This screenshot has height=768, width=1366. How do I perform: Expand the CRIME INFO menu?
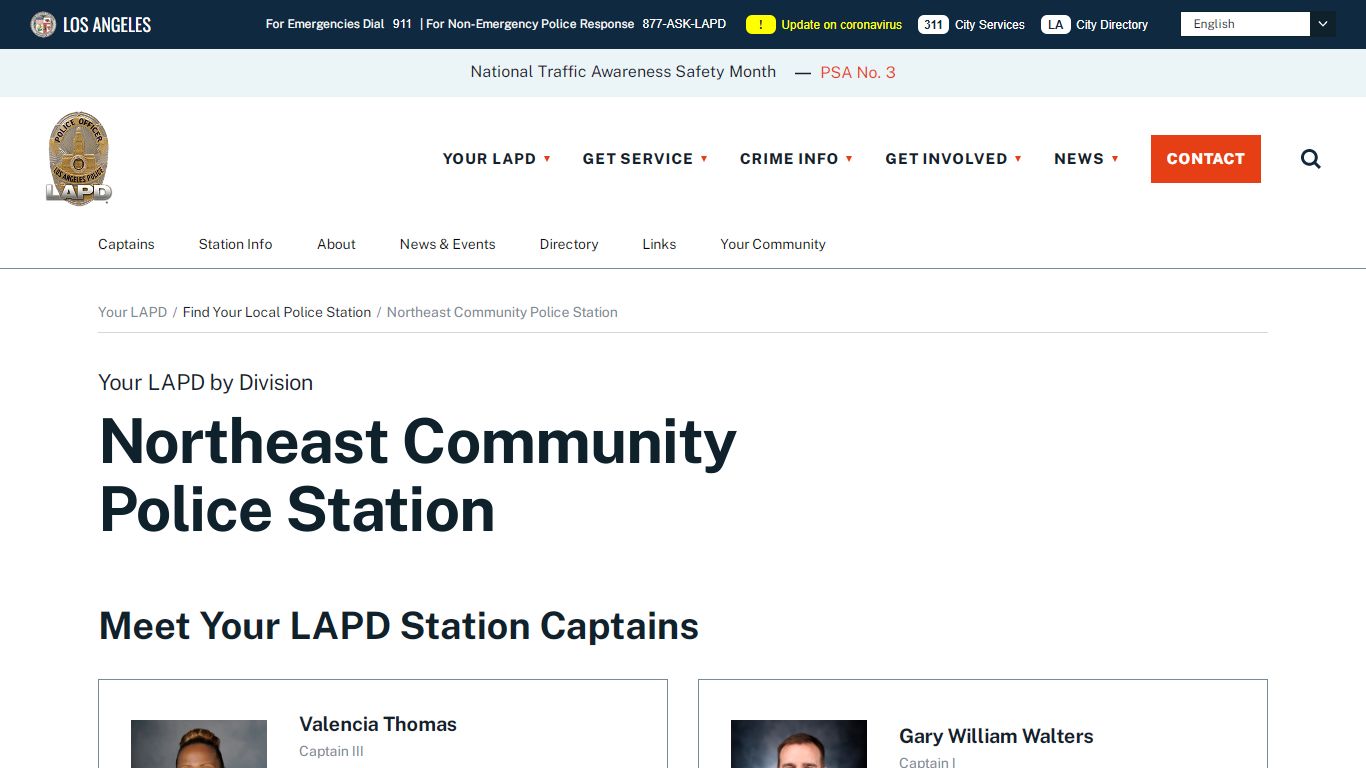point(796,159)
